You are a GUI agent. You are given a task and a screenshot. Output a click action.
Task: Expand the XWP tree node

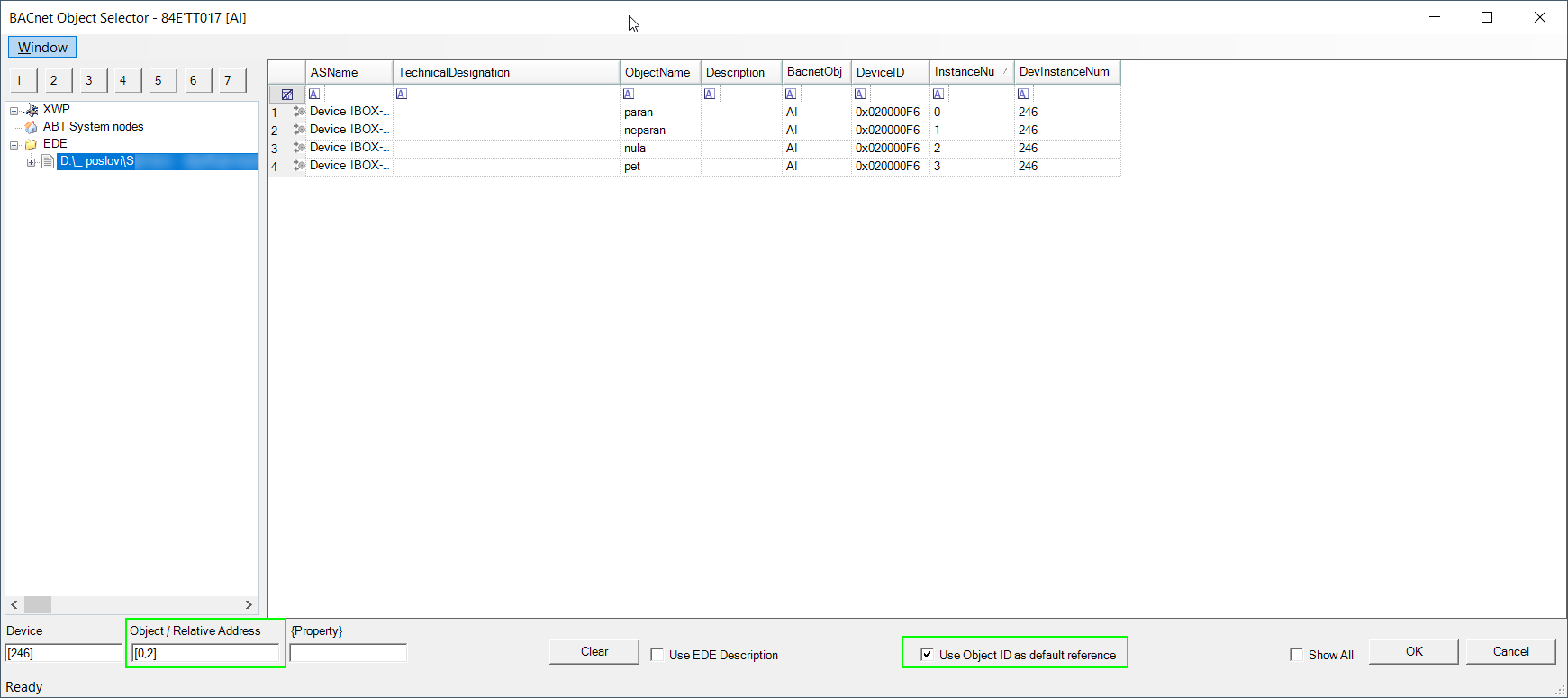pos(14,111)
